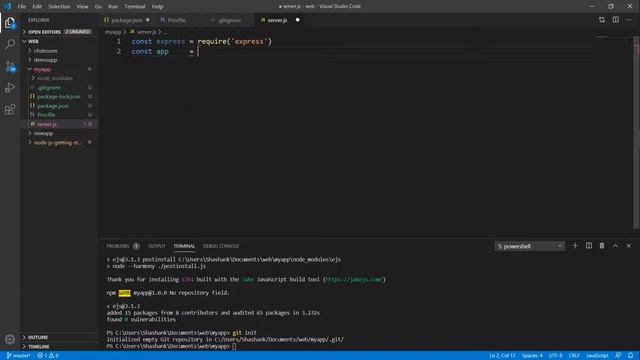Click the myapp breadcrumb segment
The width and height of the screenshot is (640, 360).
tap(113, 32)
